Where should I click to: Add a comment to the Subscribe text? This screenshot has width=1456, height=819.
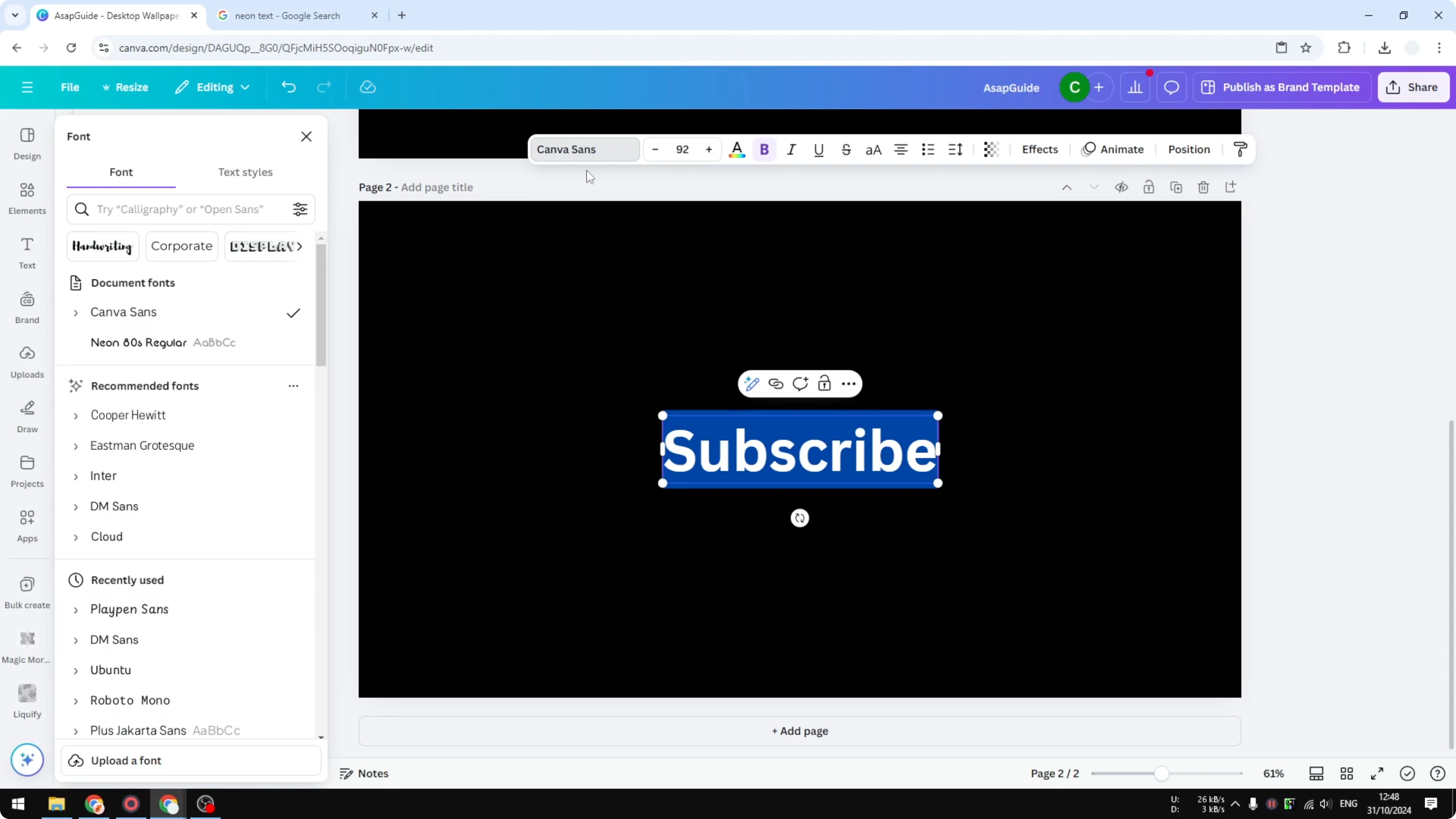pos(800,383)
